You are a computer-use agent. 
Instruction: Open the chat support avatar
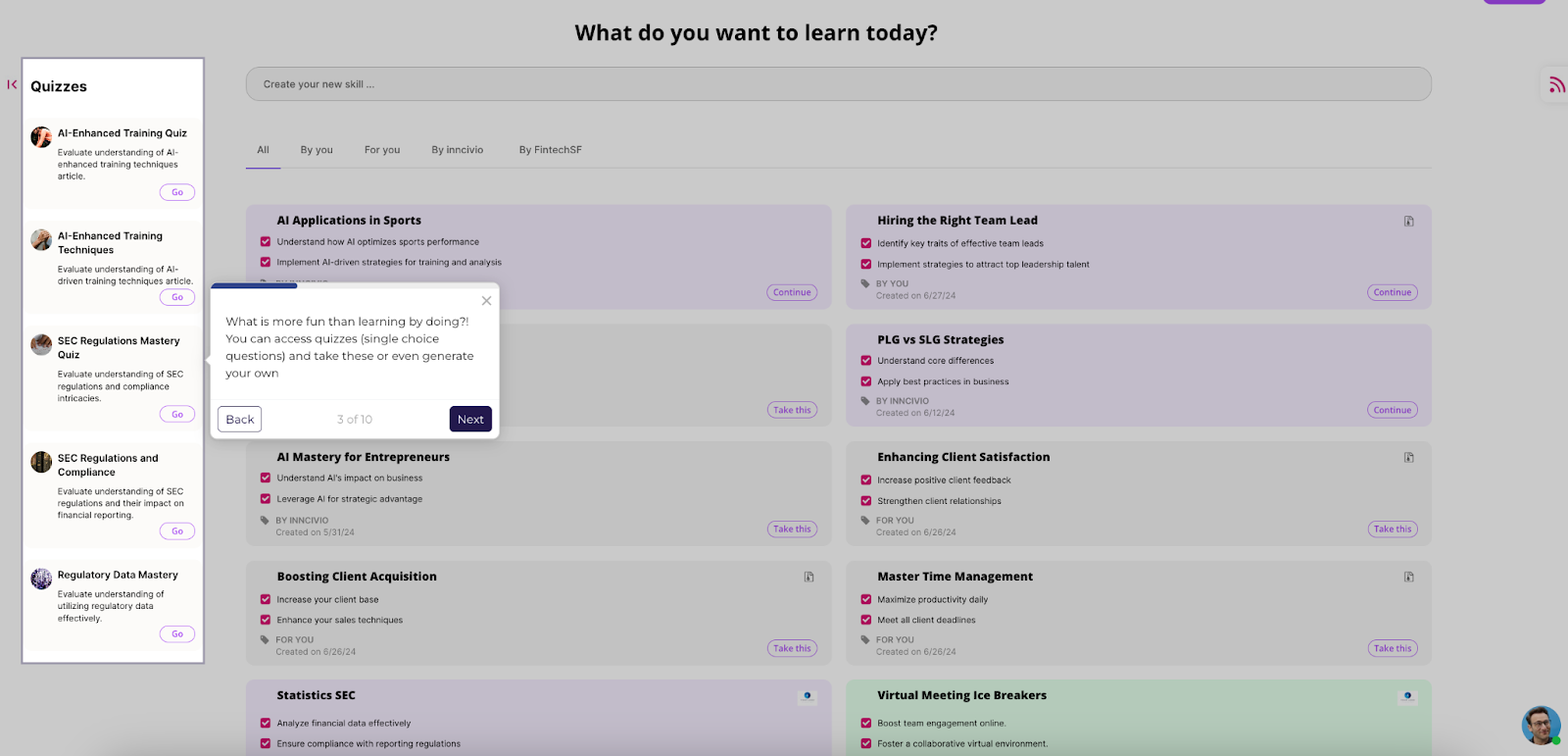coord(1541,726)
